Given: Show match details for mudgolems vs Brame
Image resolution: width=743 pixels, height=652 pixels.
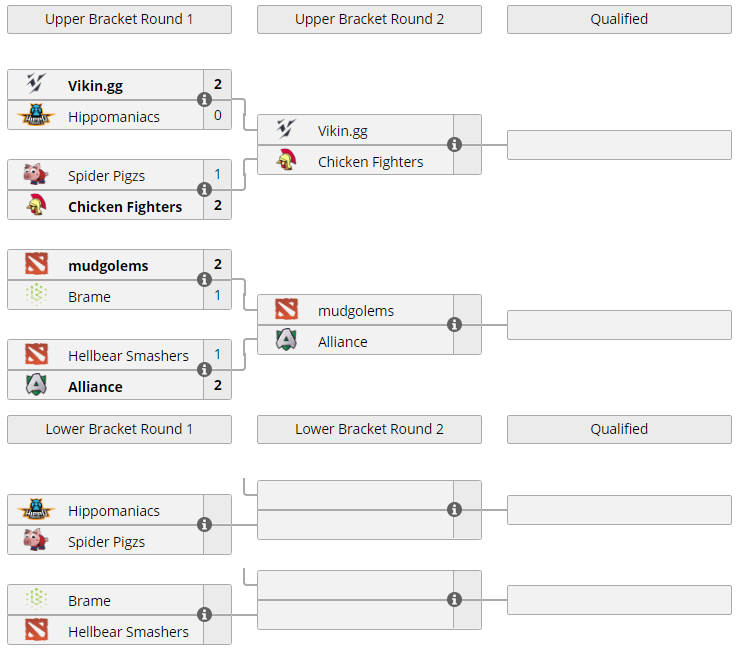Looking at the screenshot, I should [x=205, y=280].
